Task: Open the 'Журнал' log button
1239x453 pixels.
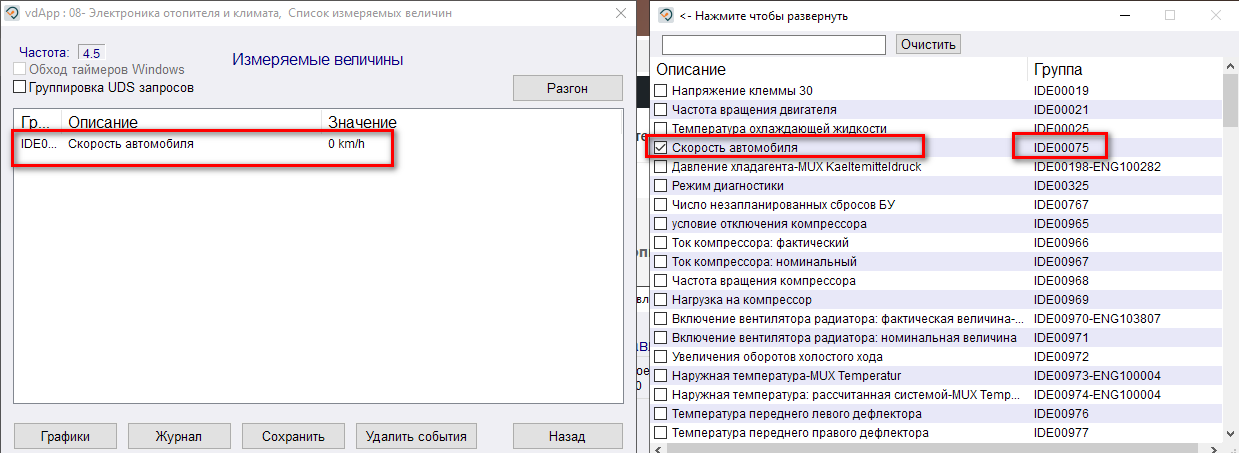Action: 179,436
